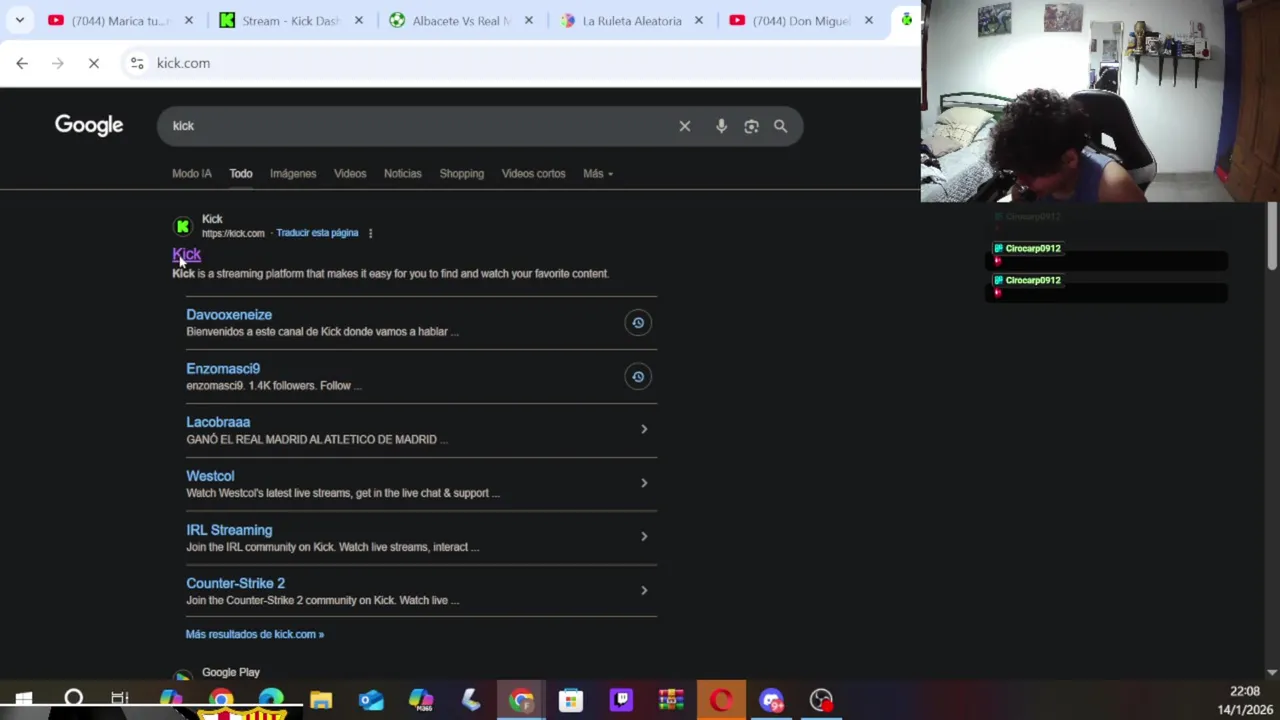Open the 'Enzomasci9' sitelink
The height and width of the screenshot is (720, 1280).
click(223, 368)
